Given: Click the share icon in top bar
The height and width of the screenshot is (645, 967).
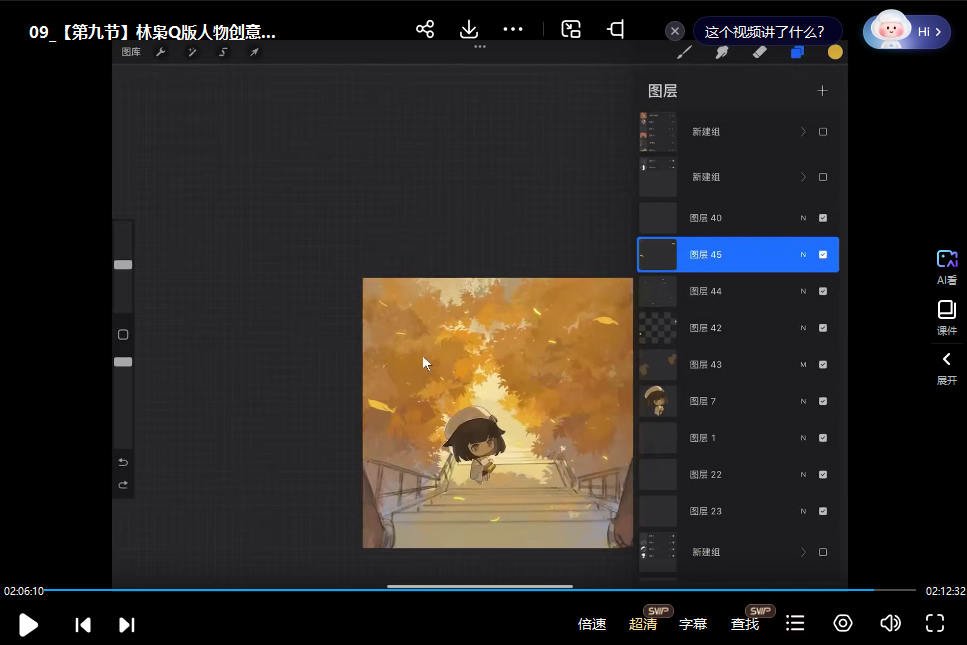Looking at the screenshot, I should 425,29.
